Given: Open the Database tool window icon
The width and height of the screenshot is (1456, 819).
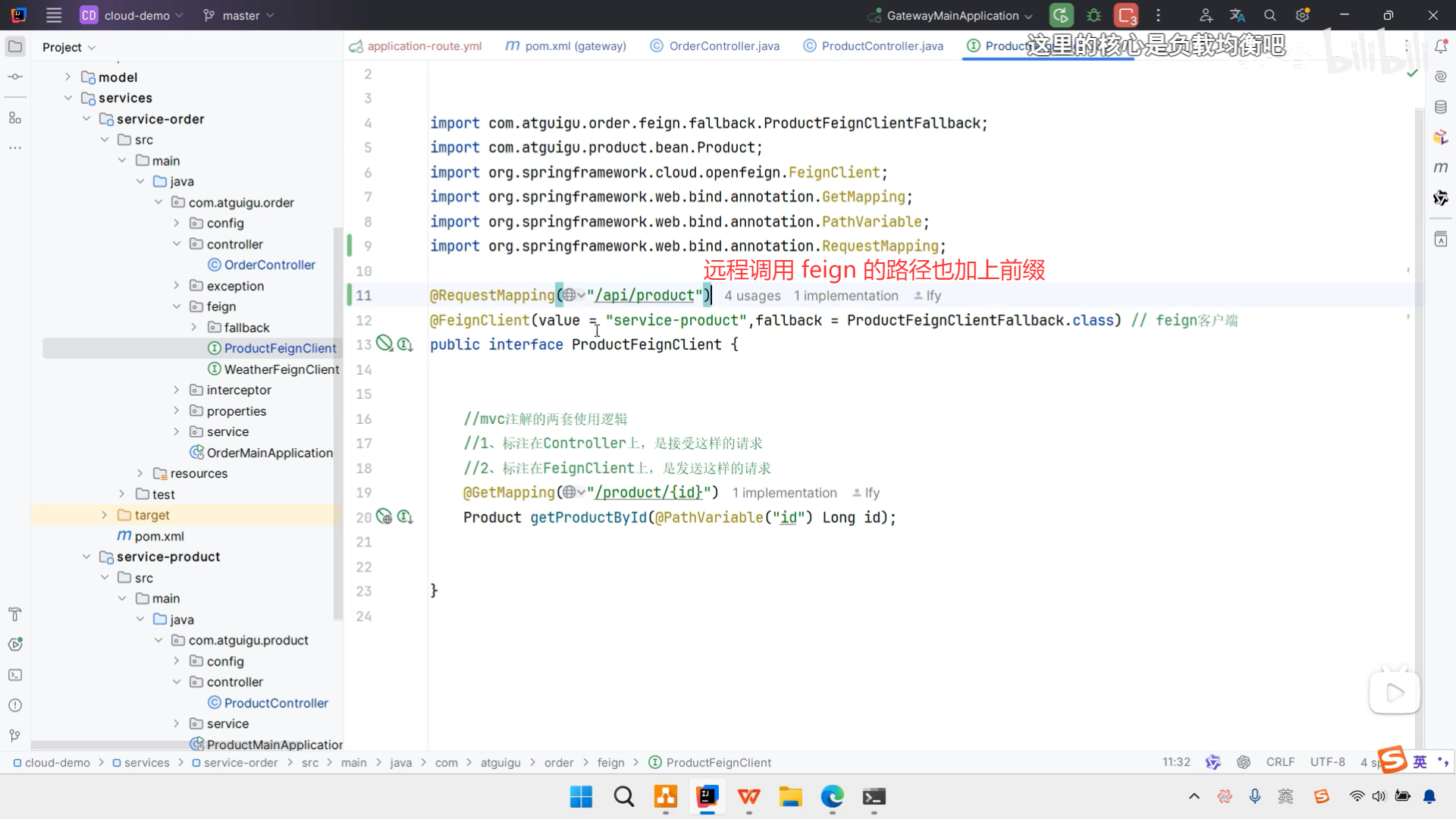Looking at the screenshot, I should 1441,107.
